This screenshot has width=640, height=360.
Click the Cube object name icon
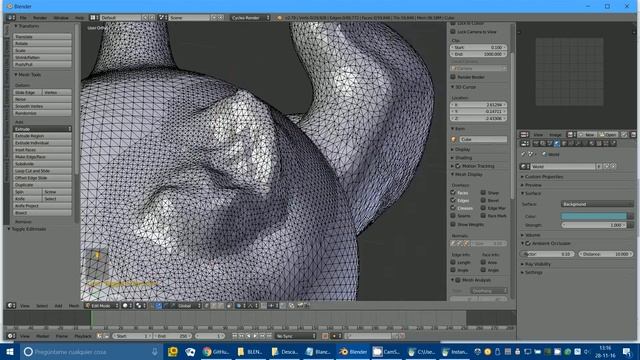pos(454,139)
